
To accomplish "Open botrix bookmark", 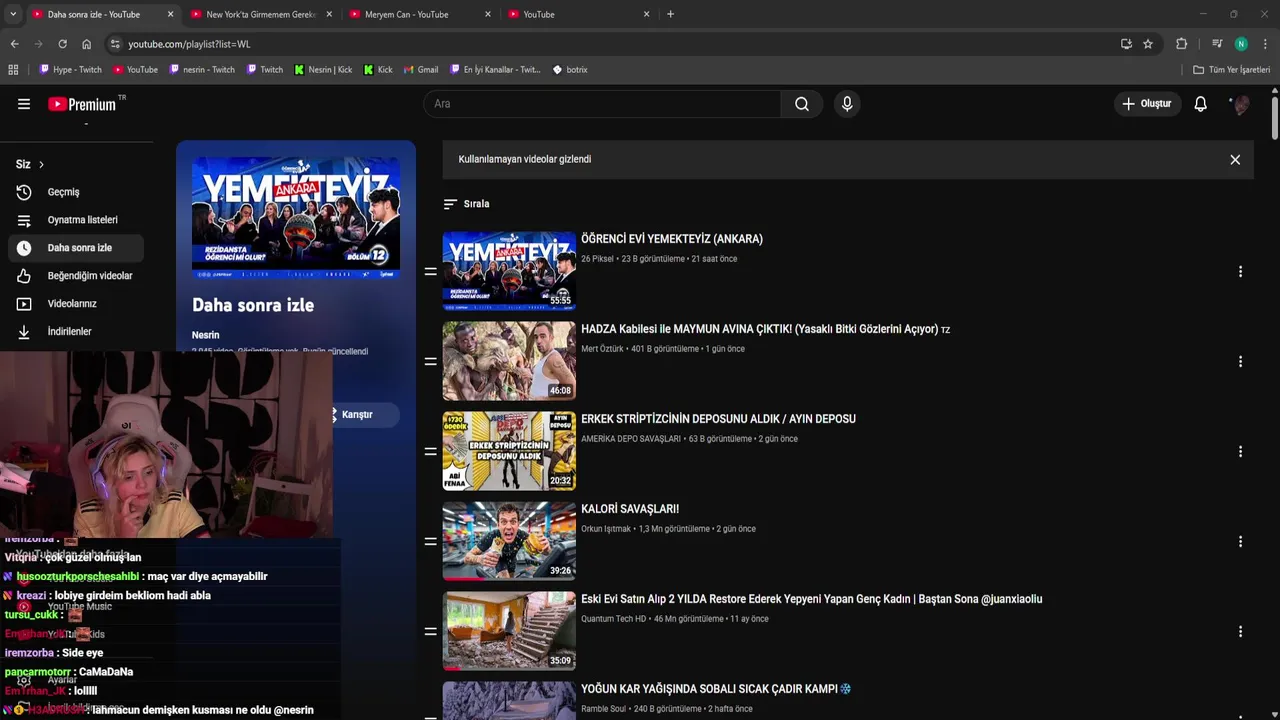I will tap(570, 70).
